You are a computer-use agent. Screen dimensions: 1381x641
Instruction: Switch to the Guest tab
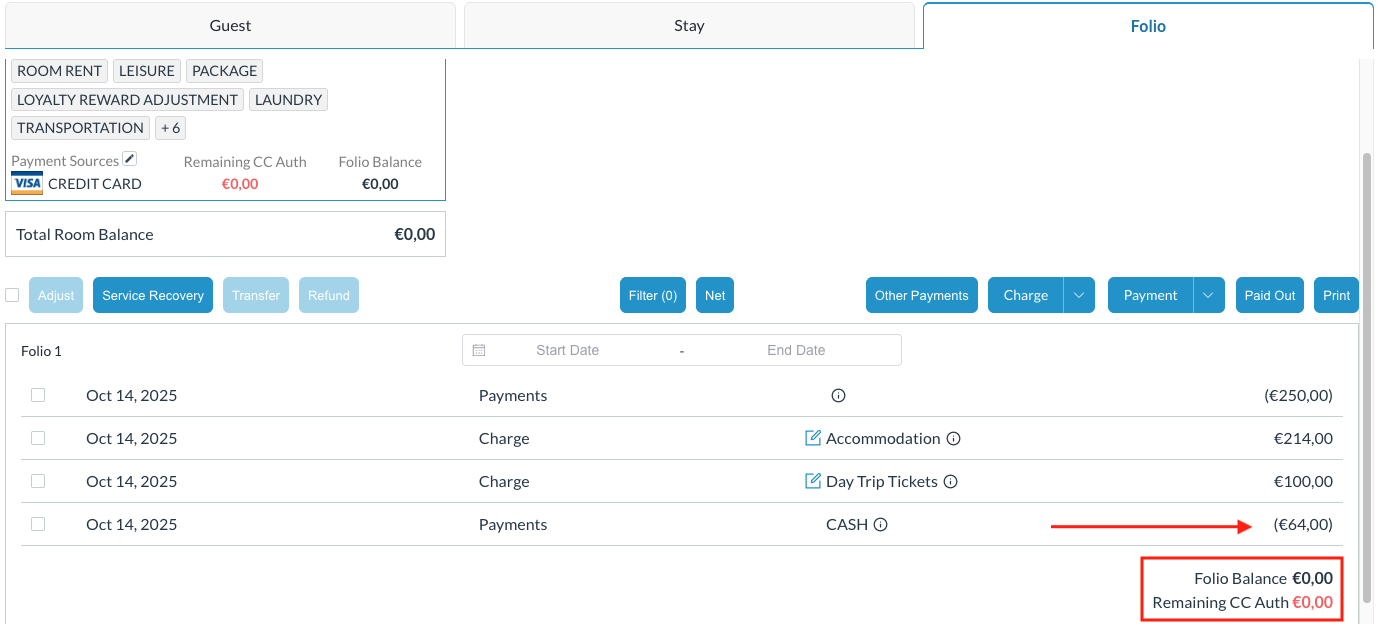click(230, 26)
